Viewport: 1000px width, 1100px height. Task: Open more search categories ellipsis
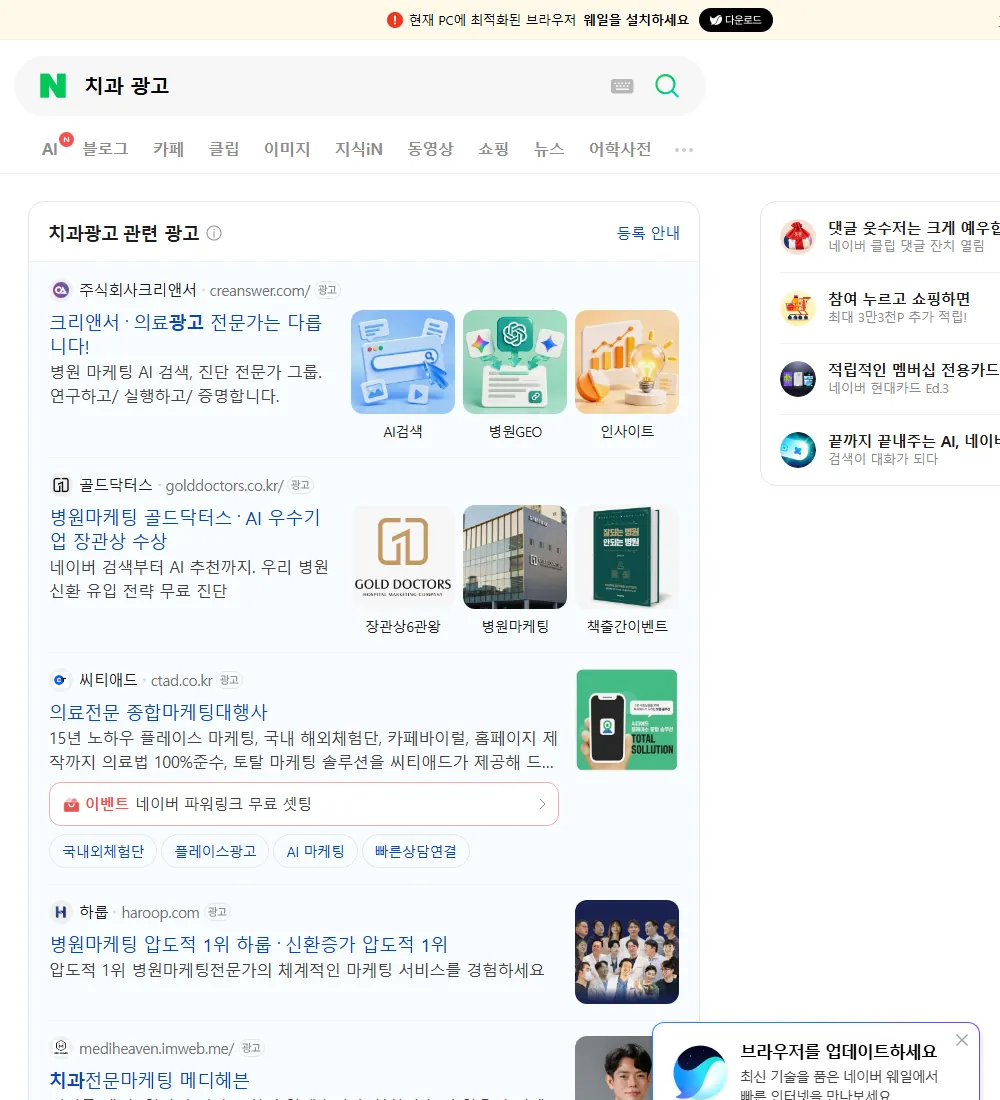point(684,149)
